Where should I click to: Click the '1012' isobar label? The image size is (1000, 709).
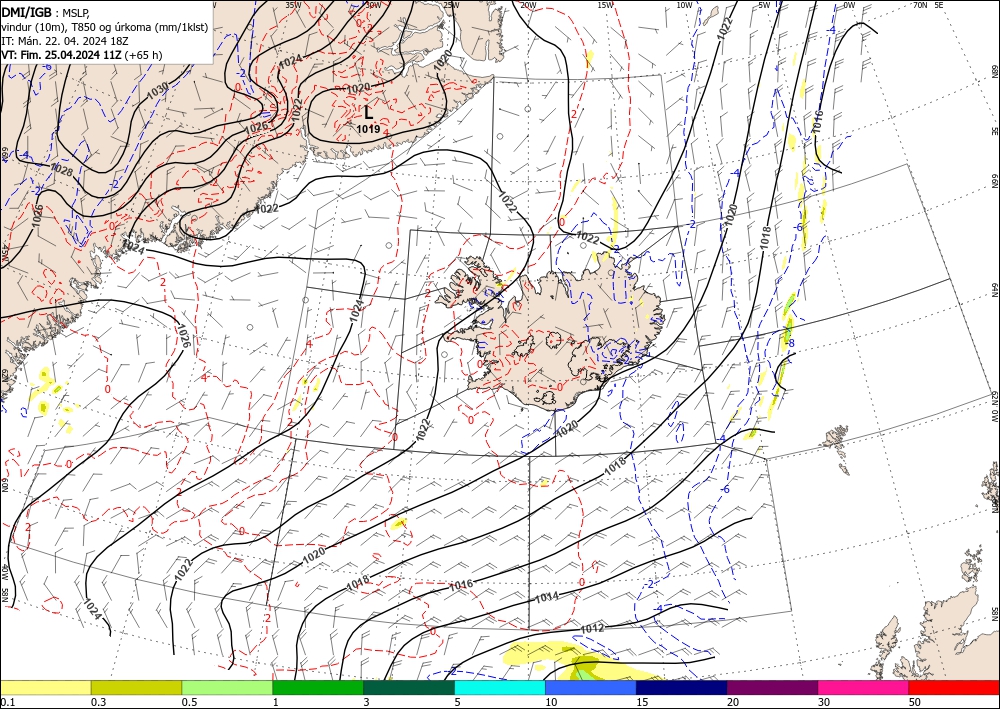[x=592, y=629]
